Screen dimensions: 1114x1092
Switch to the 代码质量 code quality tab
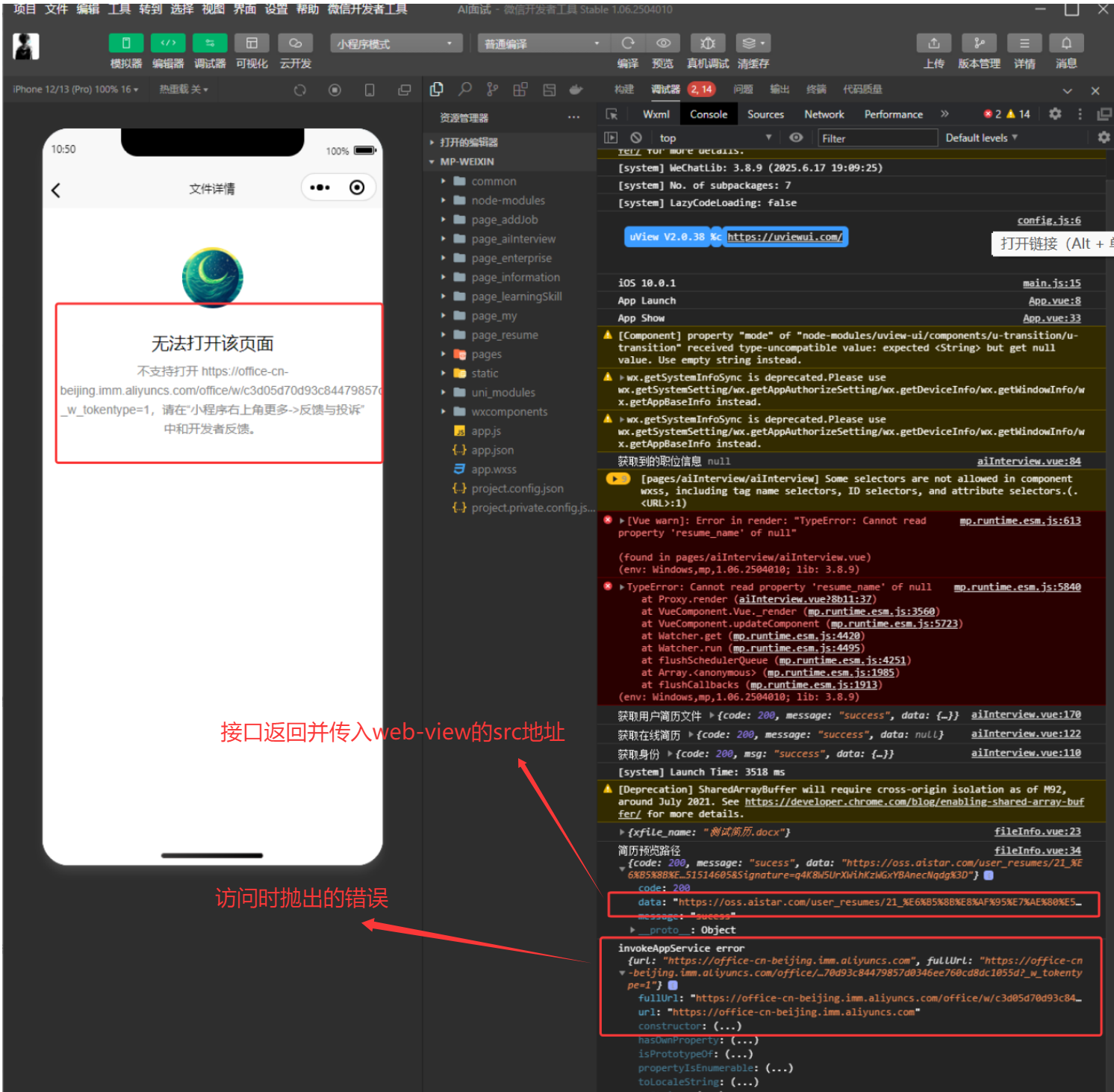[x=862, y=90]
